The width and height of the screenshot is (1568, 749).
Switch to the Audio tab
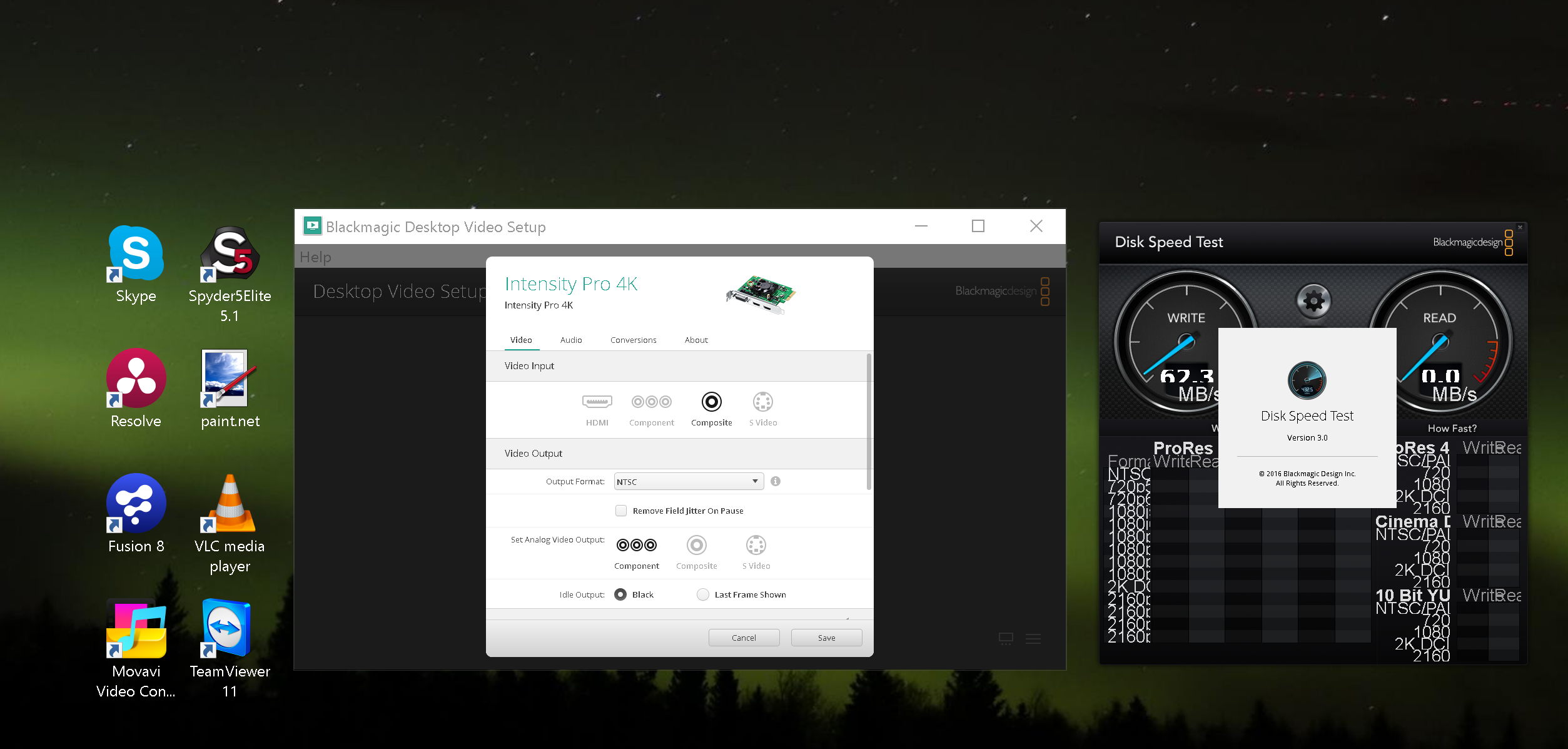[x=571, y=340]
